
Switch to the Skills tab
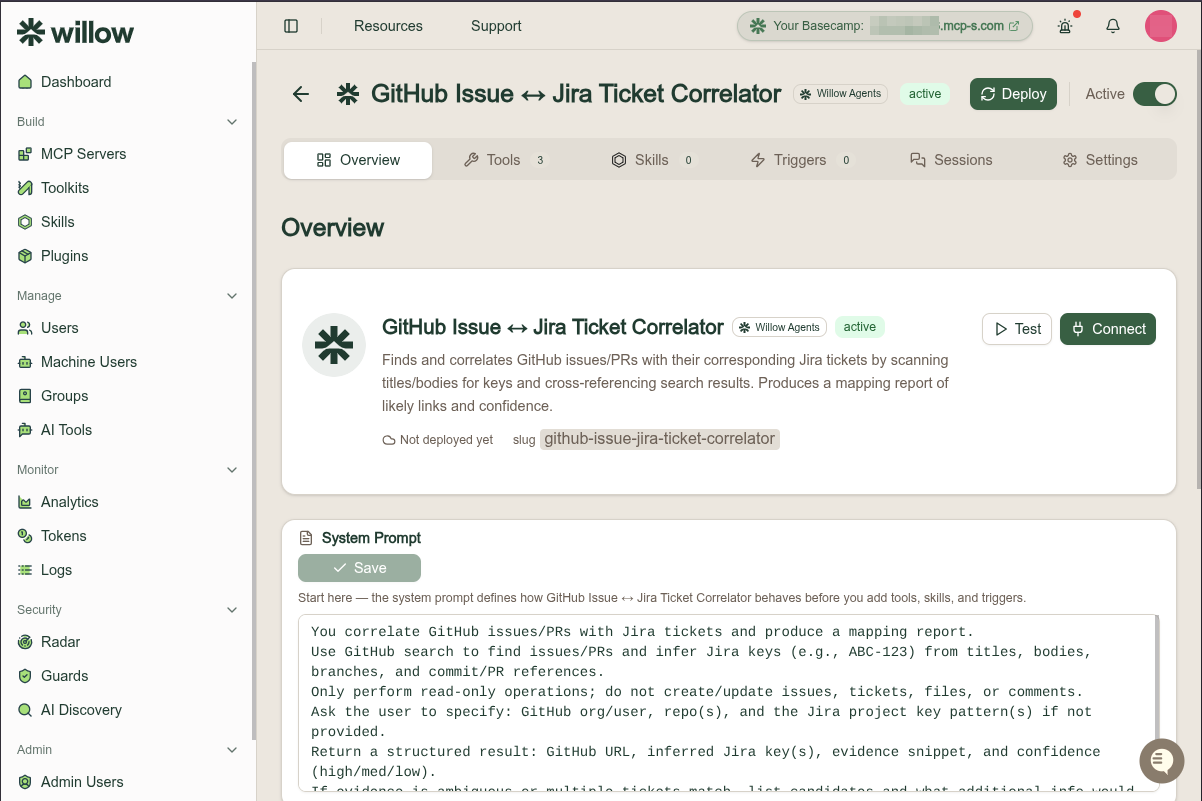pyautogui.click(x=653, y=160)
